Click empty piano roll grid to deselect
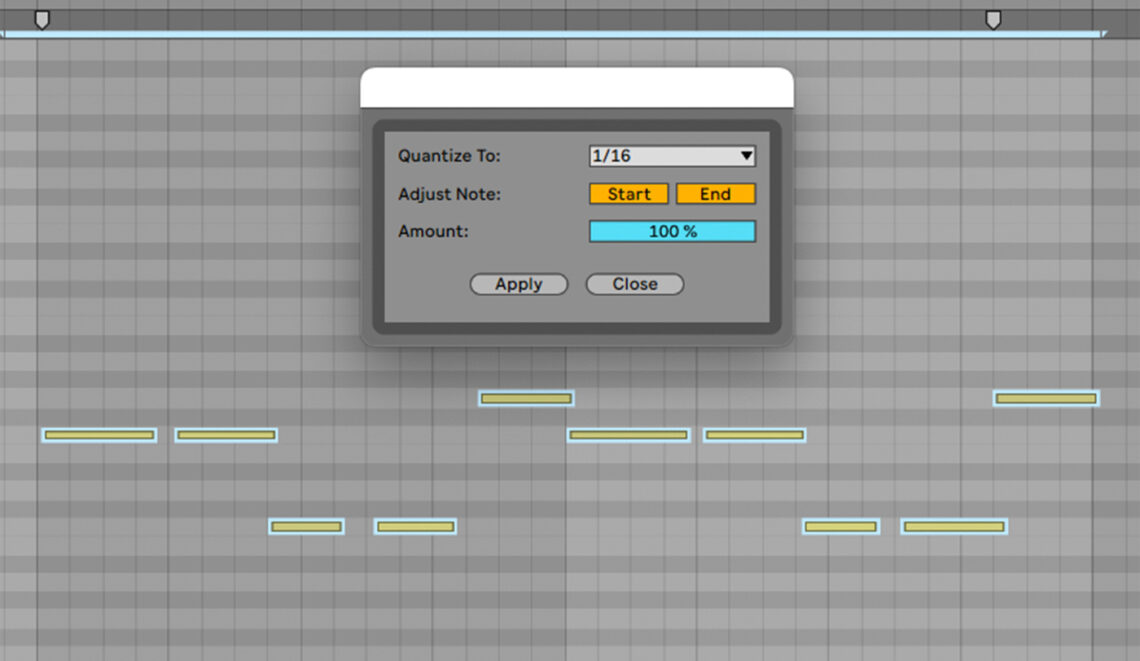The height and width of the screenshot is (661, 1140). click(x=150, y=600)
